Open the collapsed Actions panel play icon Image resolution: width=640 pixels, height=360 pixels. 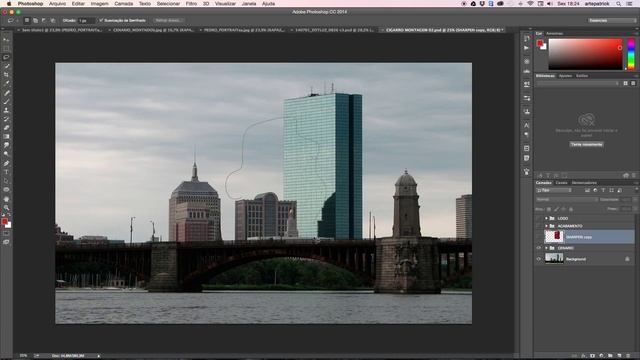(527, 48)
